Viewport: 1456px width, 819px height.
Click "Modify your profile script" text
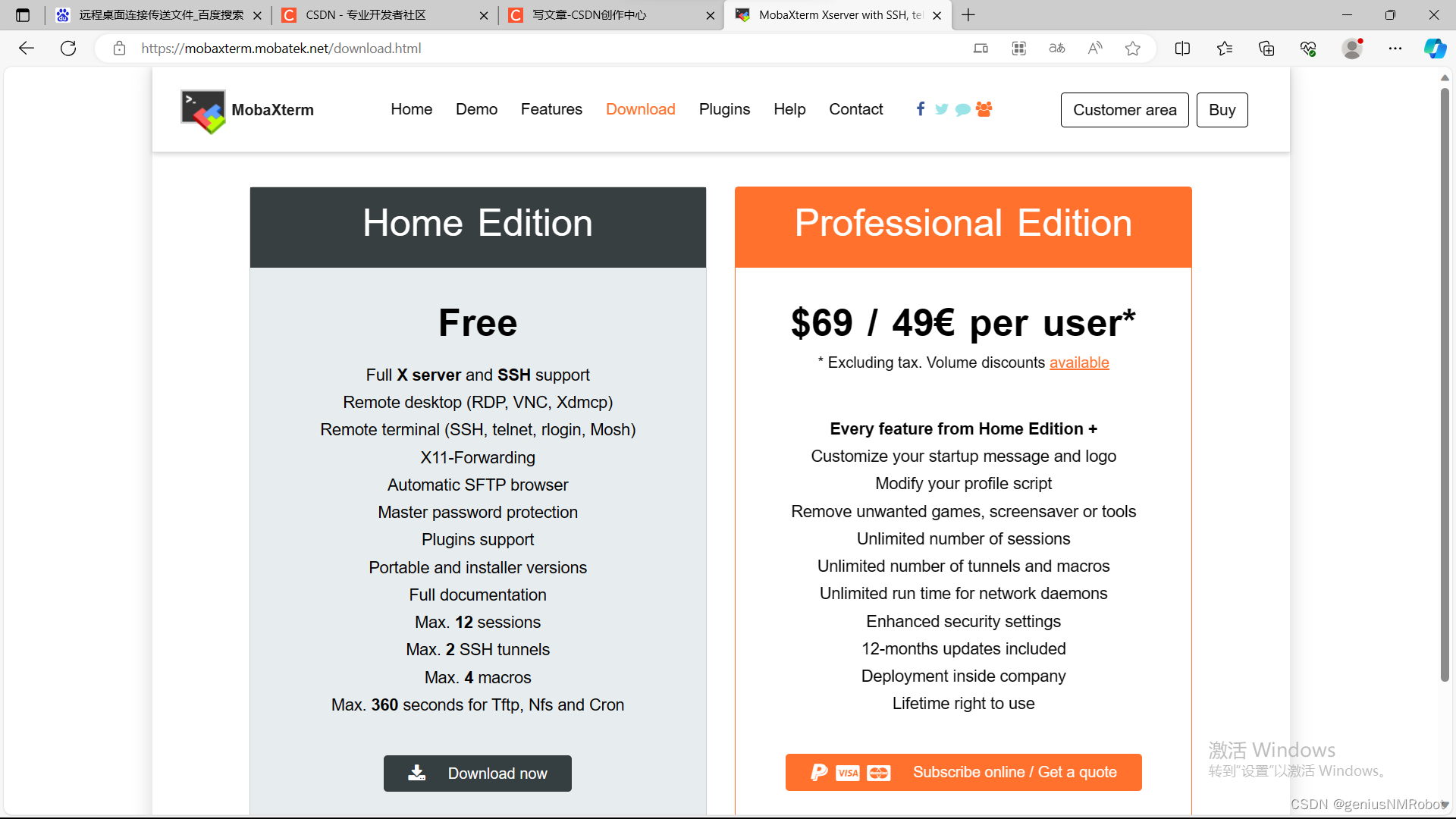[963, 484]
